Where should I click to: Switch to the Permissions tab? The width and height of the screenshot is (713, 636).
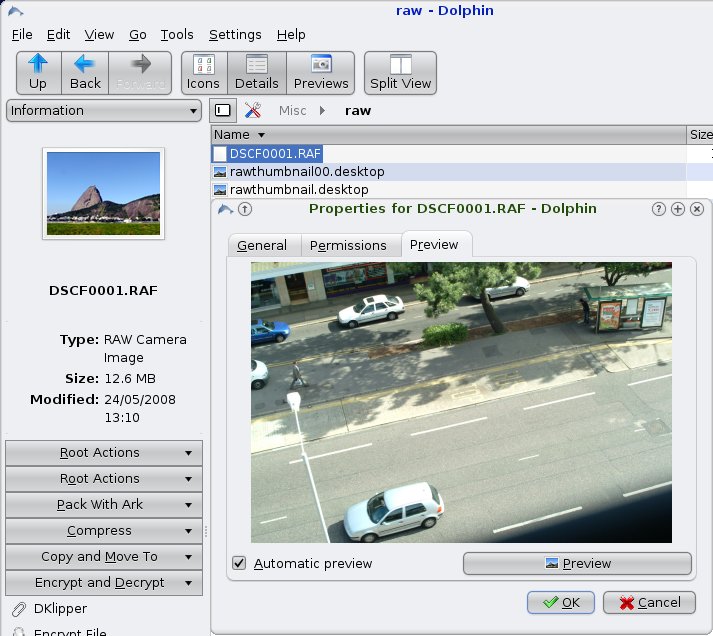348,245
